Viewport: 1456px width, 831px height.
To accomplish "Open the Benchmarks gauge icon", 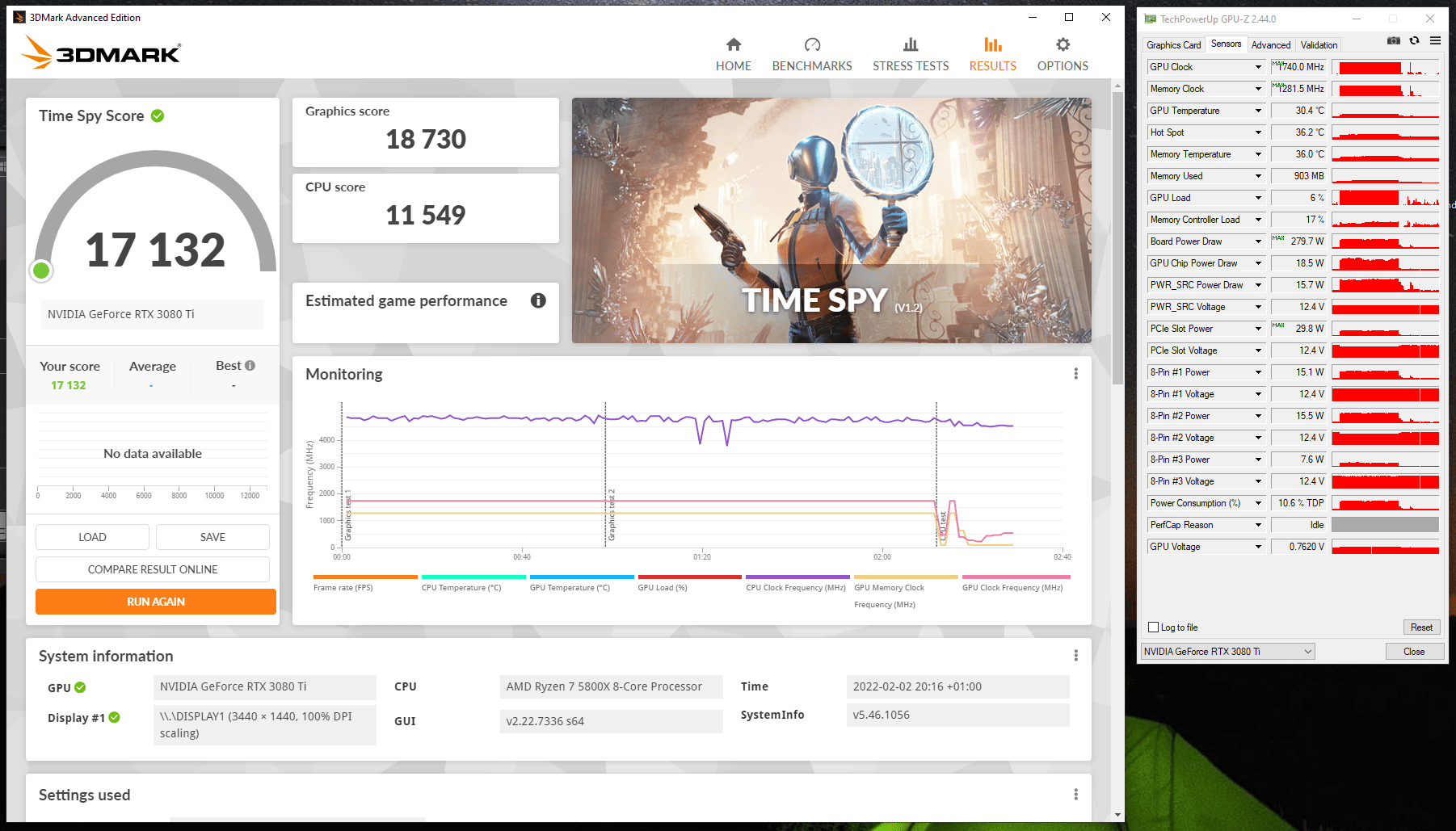I will click(812, 44).
